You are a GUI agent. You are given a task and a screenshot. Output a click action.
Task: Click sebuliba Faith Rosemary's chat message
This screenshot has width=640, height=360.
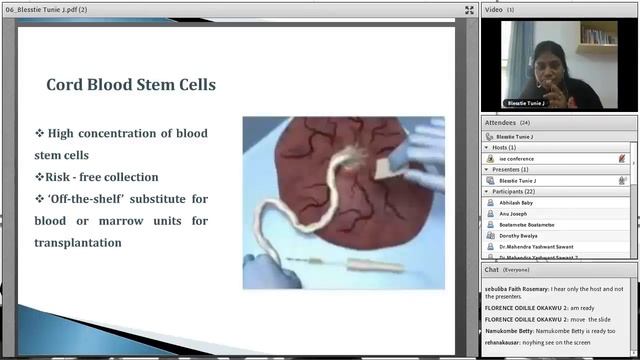[554, 293]
